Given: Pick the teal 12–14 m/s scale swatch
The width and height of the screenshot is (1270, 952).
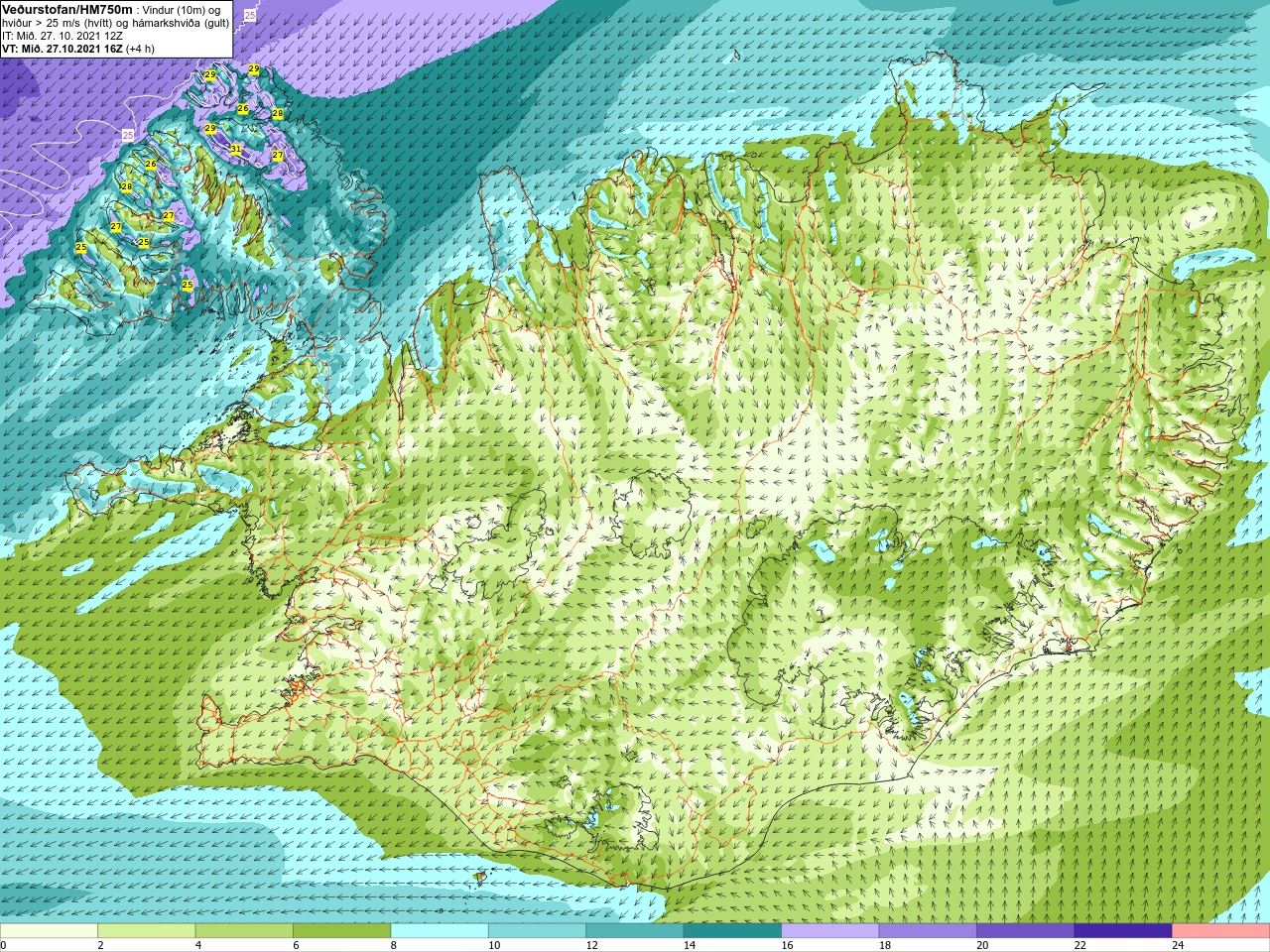Looking at the screenshot, I should pos(635,931).
